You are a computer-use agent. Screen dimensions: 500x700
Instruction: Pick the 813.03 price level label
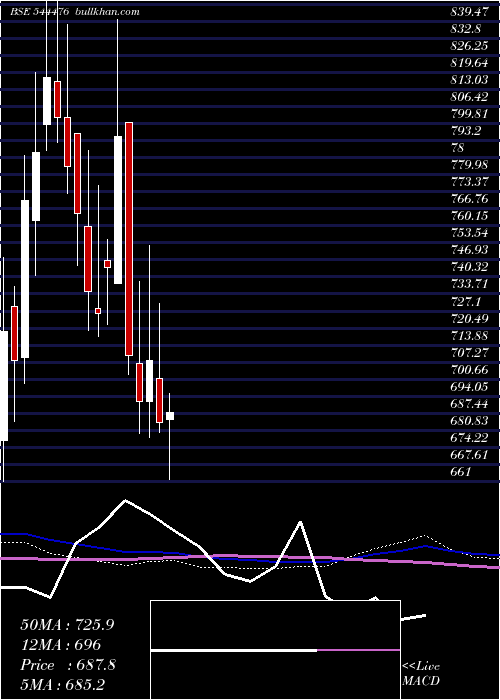coord(470,80)
